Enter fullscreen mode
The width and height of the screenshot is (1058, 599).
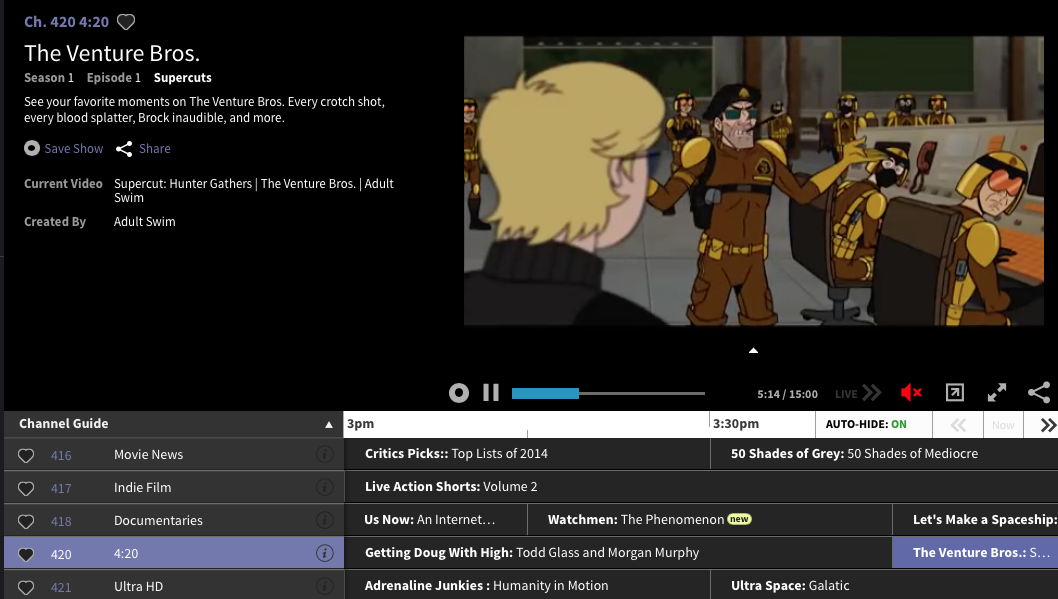(997, 393)
